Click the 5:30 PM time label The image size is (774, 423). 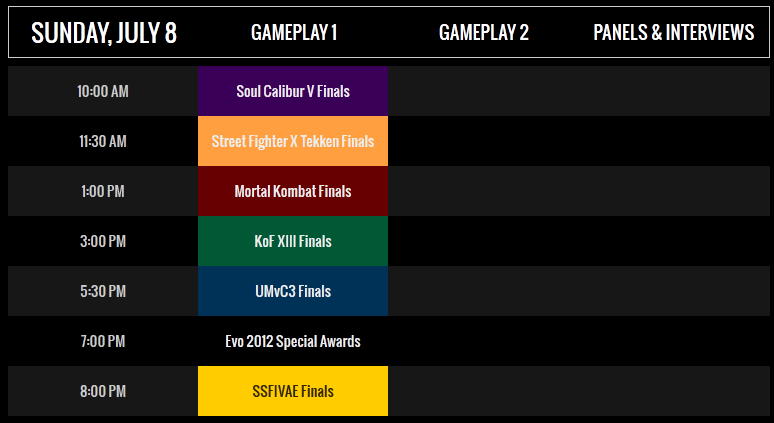(x=103, y=291)
